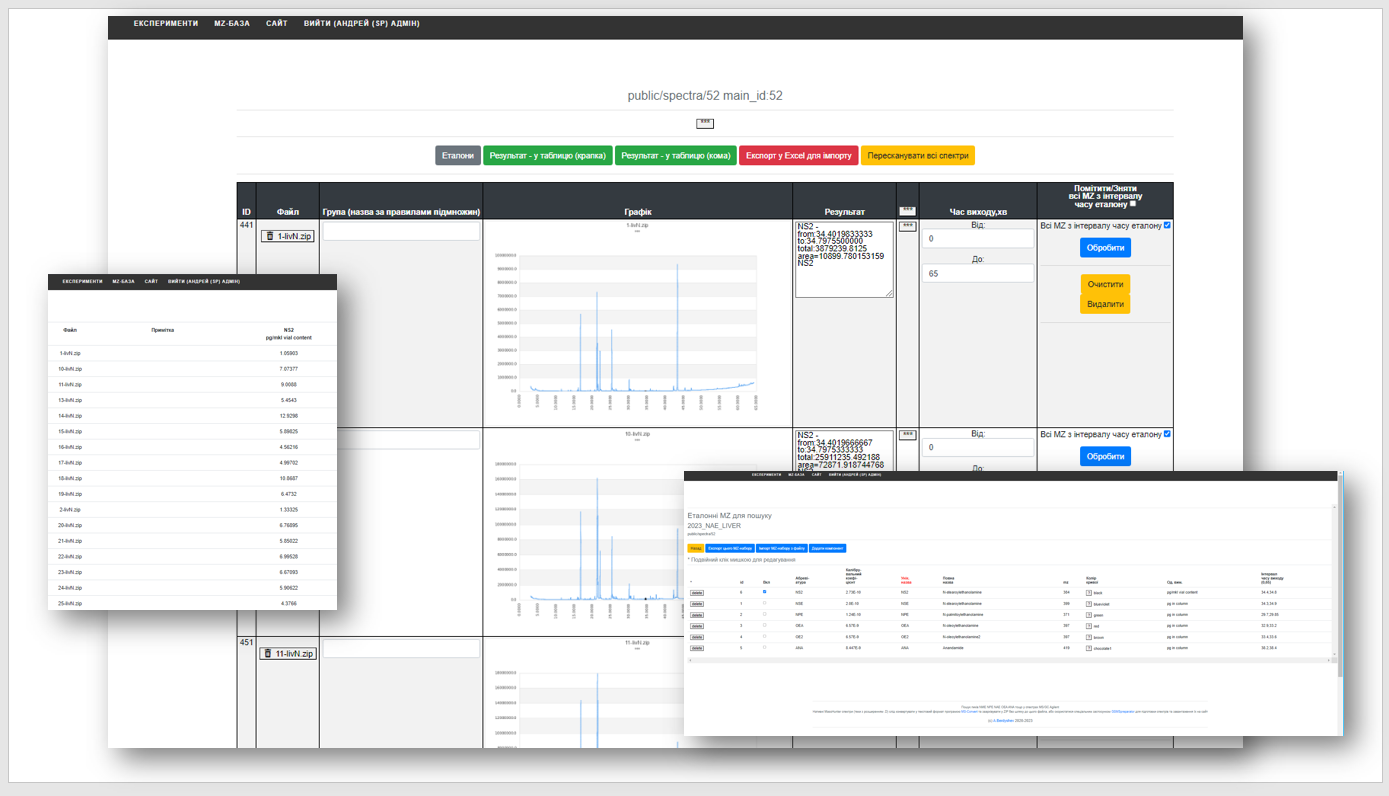The width and height of the screenshot is (1389, 796).
Task: Click *** button in table header column
Action: [x=907, y=211]
